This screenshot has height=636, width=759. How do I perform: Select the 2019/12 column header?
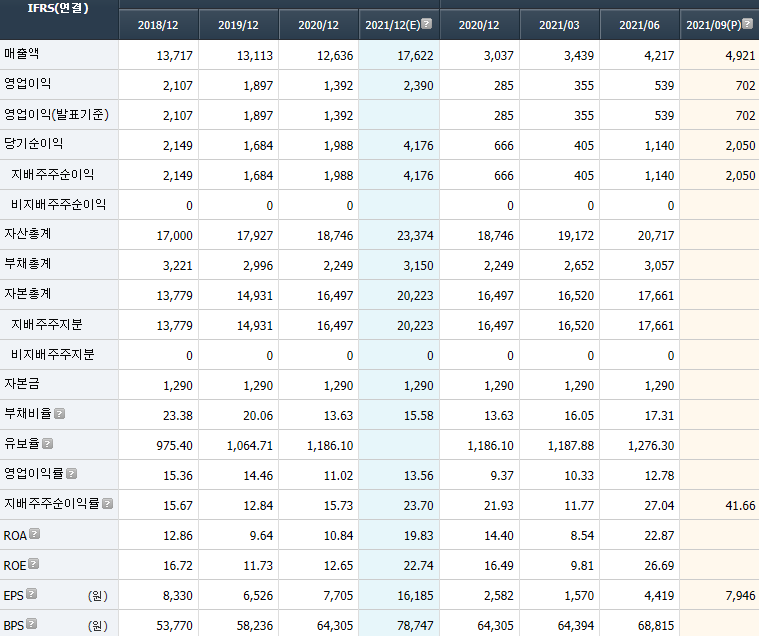coord(239,25)
